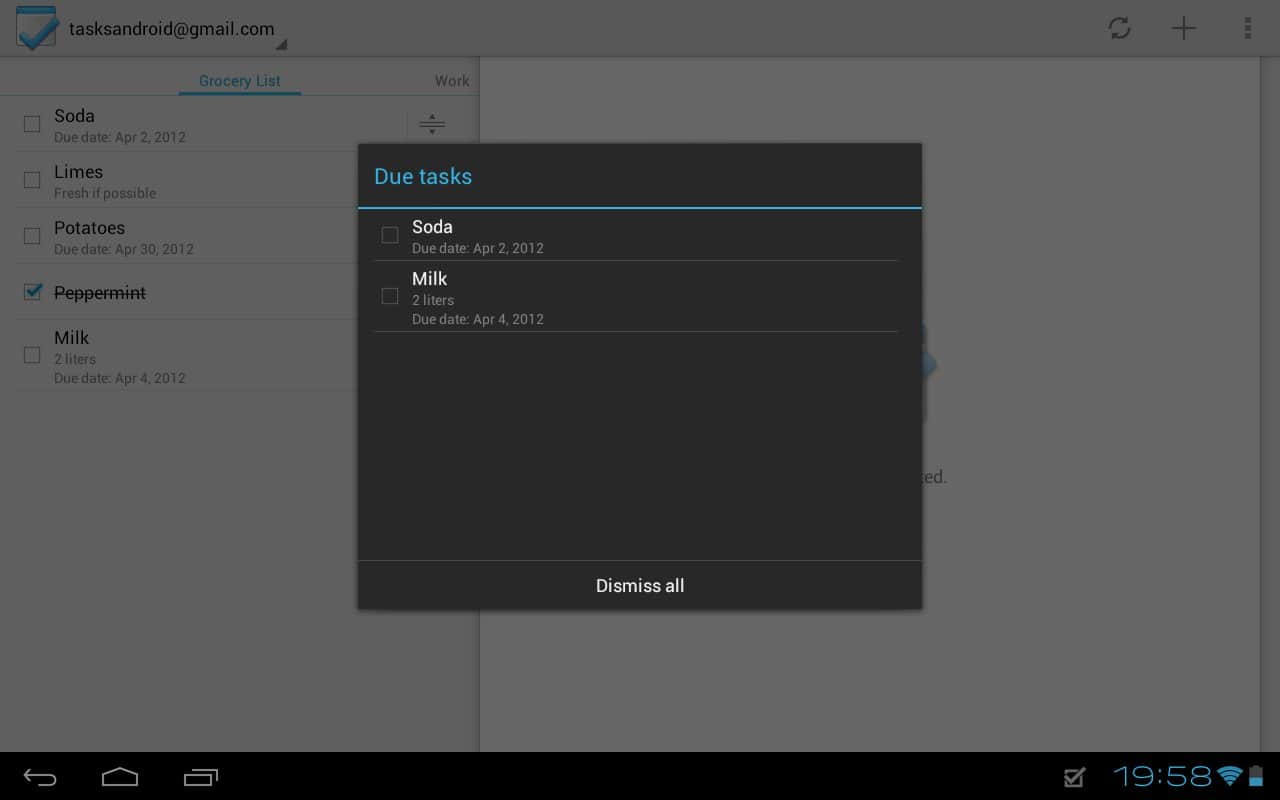Open the recent apps icon
This screenshot has width=1280, height=800.
(x=200, y=777)
